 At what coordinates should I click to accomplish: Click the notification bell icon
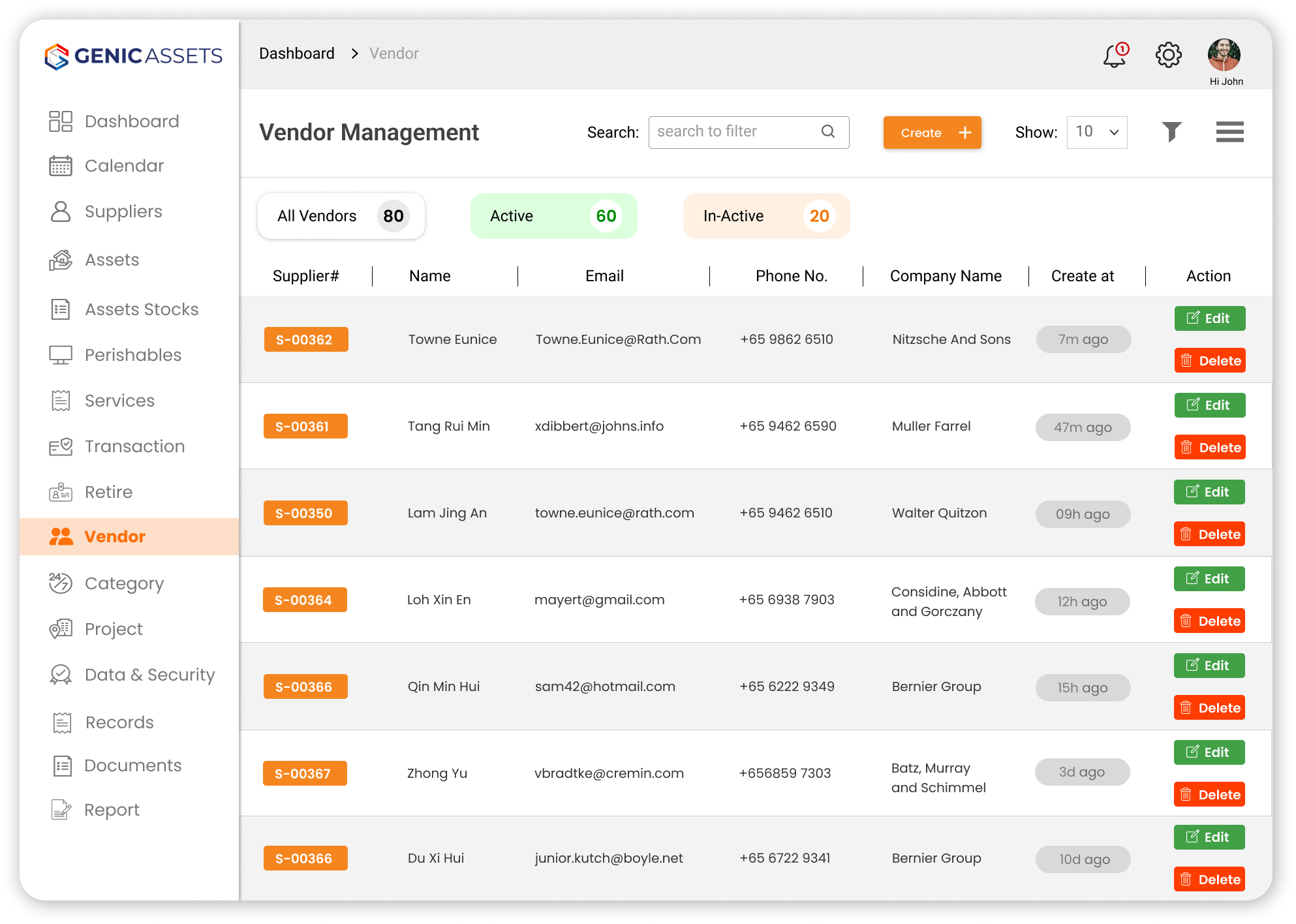(1113, 56)
